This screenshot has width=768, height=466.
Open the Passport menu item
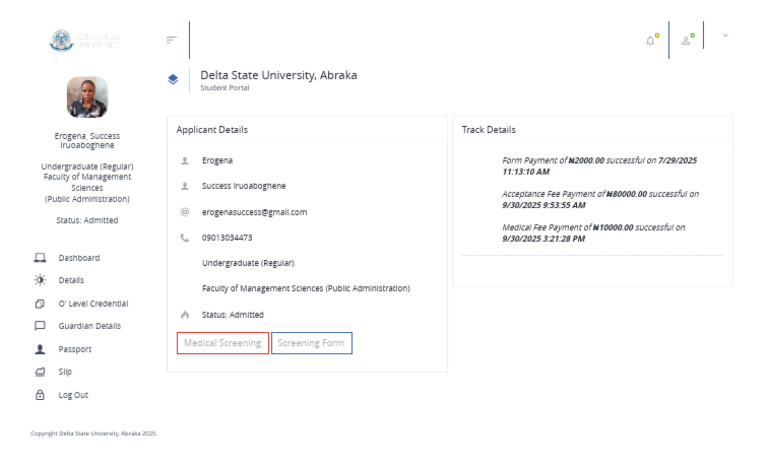tap(75, 349)
